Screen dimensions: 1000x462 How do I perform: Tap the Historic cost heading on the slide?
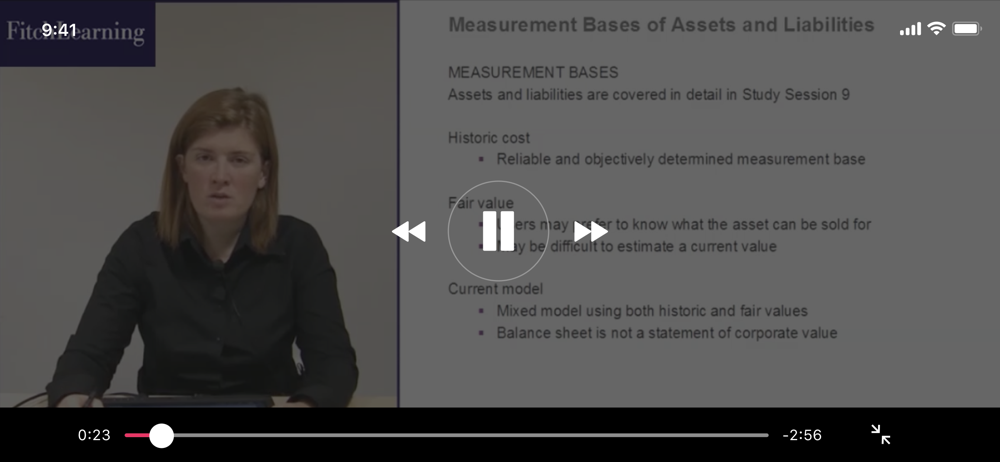489,138
